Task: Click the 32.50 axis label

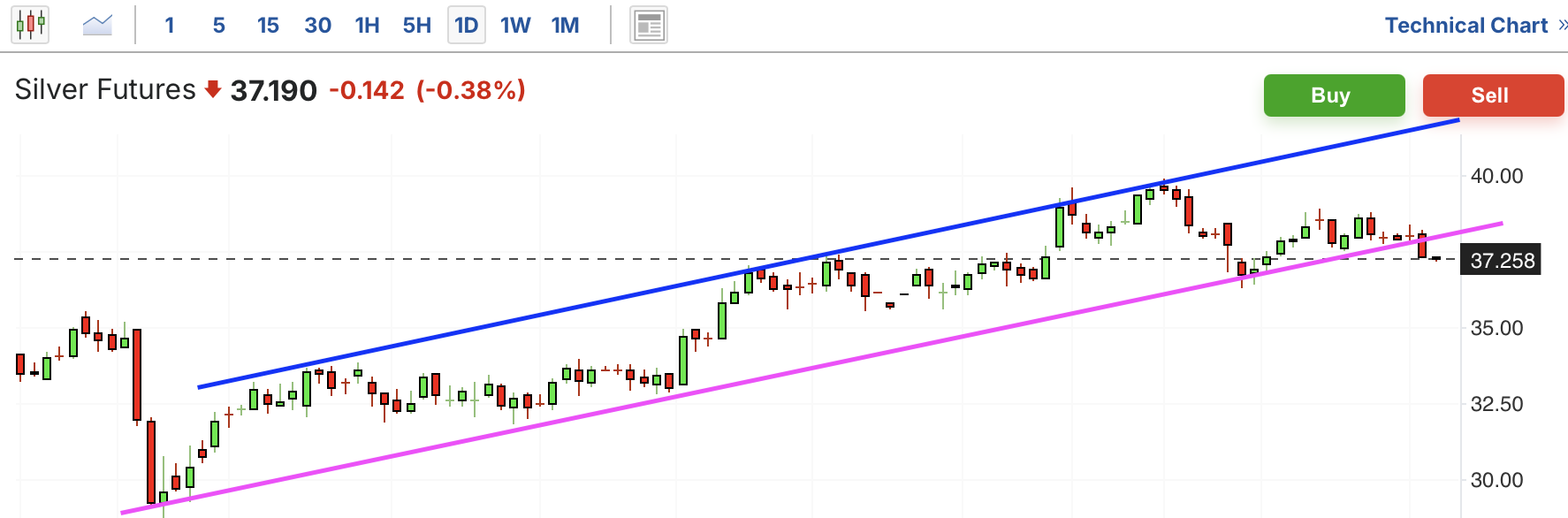Action: coord(1496,404)
